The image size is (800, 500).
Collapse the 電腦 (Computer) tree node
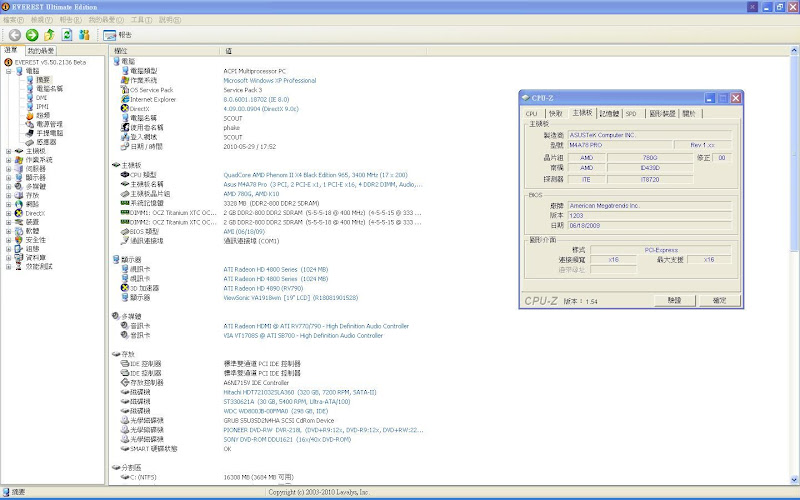[9, 71]
